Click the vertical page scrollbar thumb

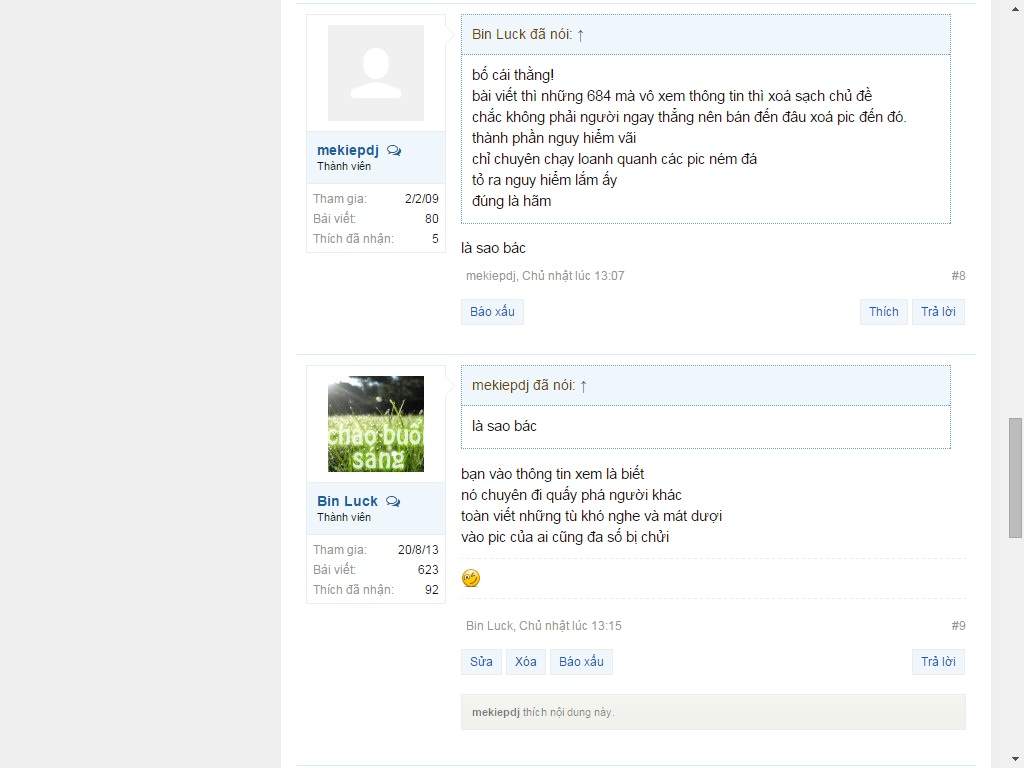1015,478
